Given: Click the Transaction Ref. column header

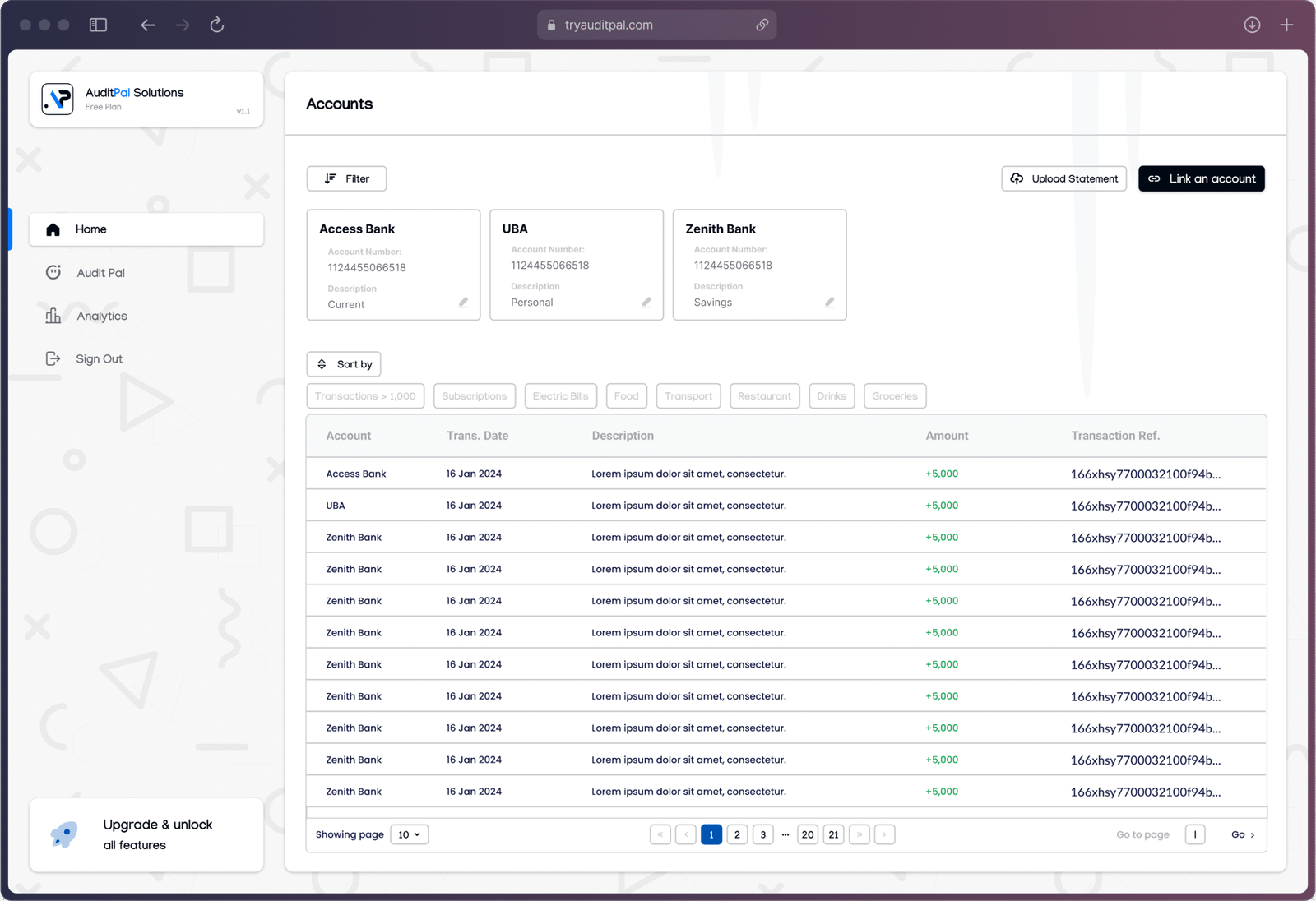Looking at the screenshot, I should (1115, 436).
